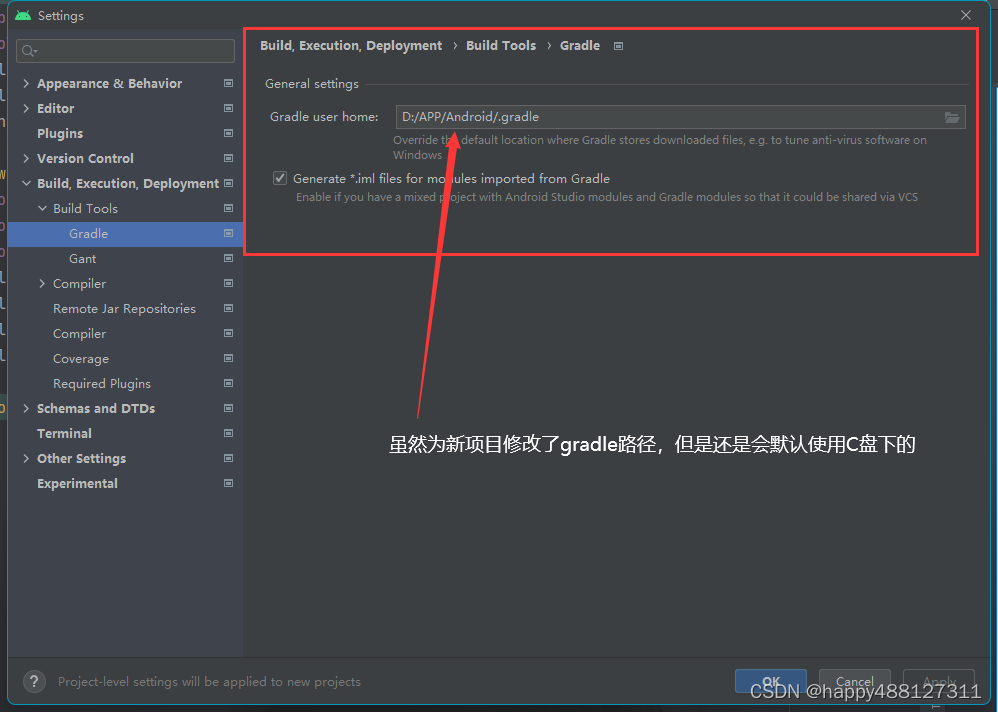This screenshot has height=712, width=998.
Task: Click the project-level icon beside expandable Compiler row
Action: point(228,283)
